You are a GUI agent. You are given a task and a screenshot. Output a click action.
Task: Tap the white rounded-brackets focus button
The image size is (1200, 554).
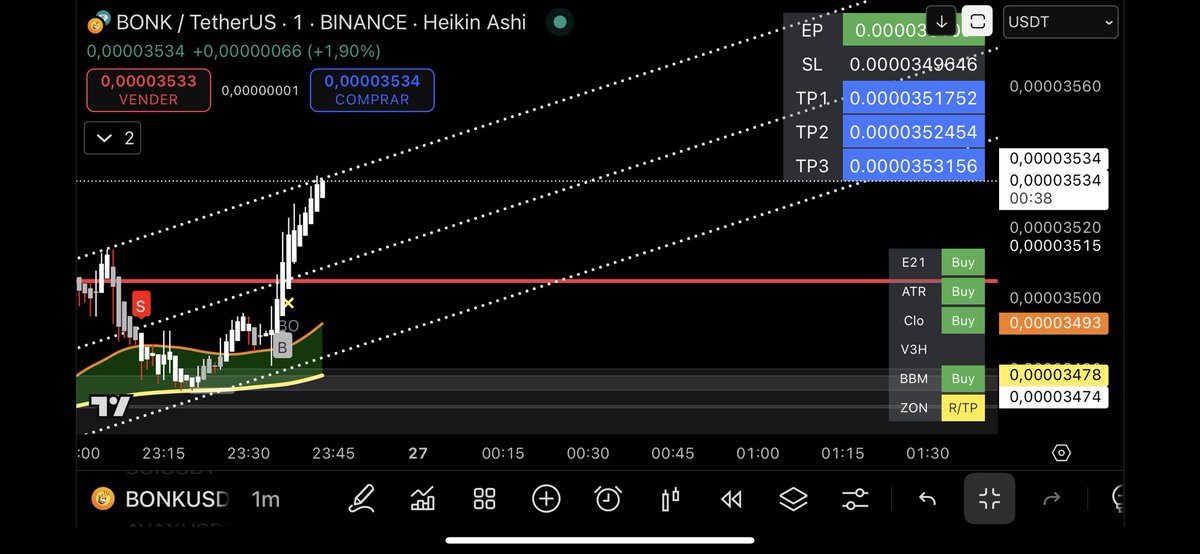[978, 21]
